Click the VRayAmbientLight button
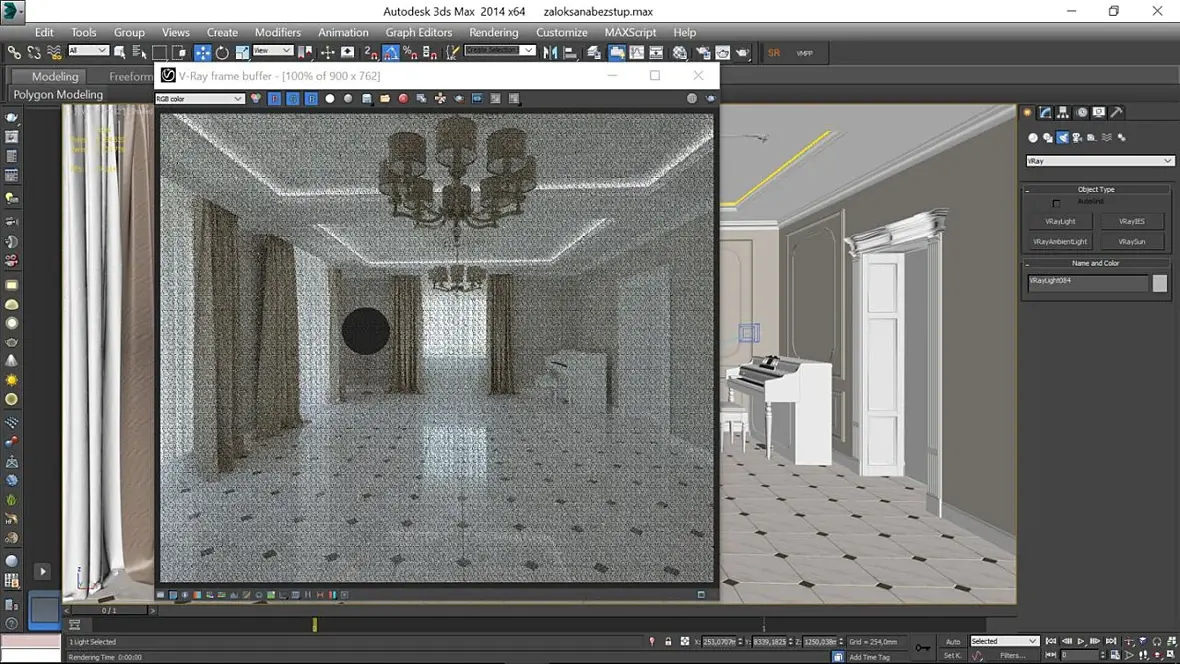Screen dimensions: 1180x664 [x=1060, y=242]
